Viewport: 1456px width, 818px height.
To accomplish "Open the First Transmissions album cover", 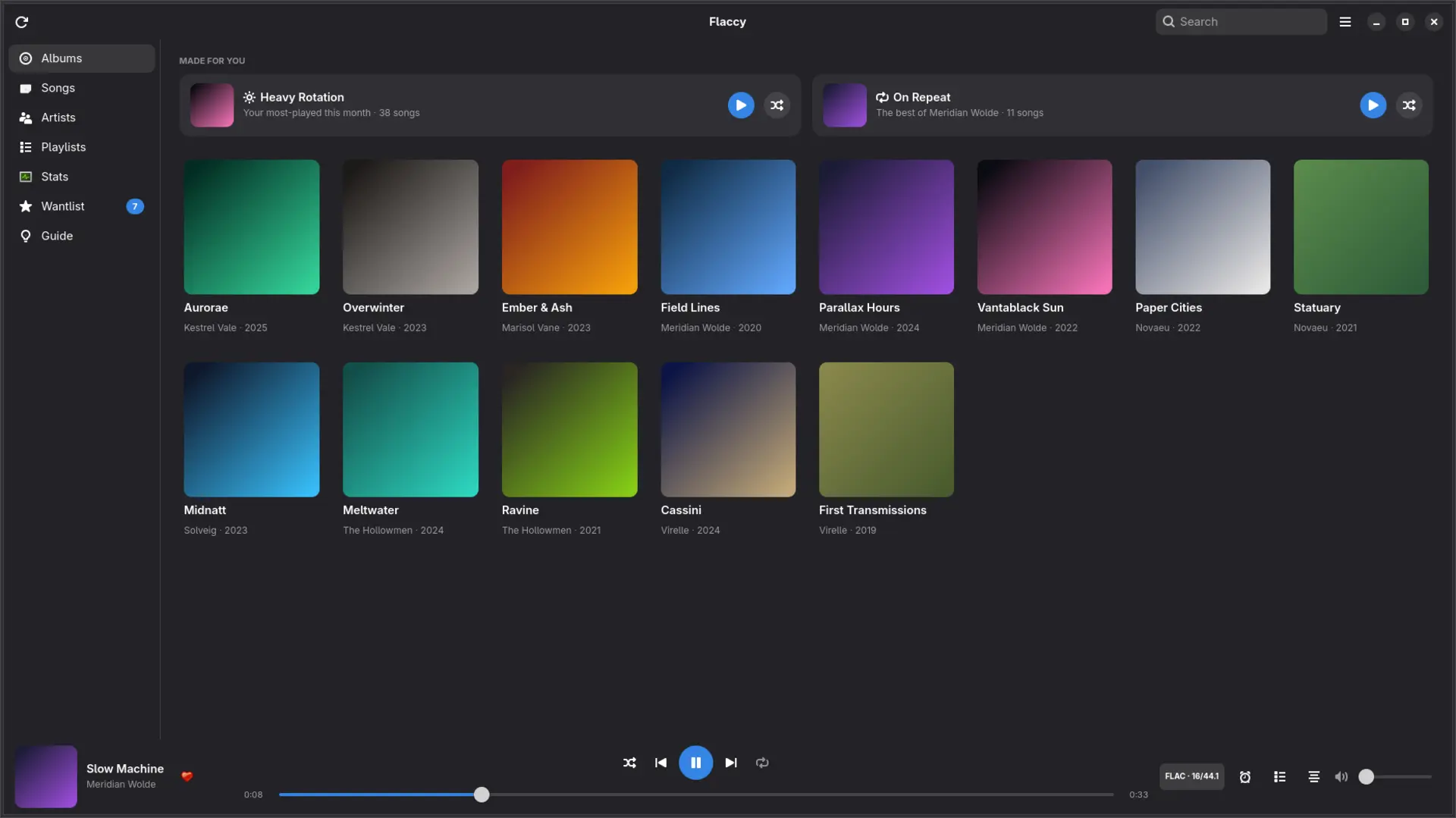I will coord(886,430).
